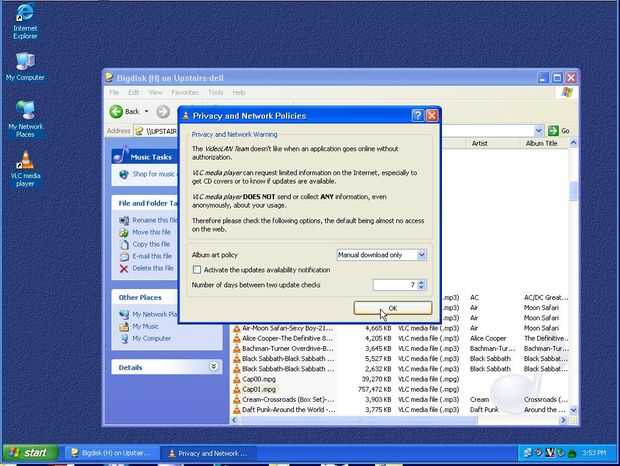Select Air-Moon Safari-Sexy Boy file
This screenshot has height=466, width=620.
click(x=287, y=328)
